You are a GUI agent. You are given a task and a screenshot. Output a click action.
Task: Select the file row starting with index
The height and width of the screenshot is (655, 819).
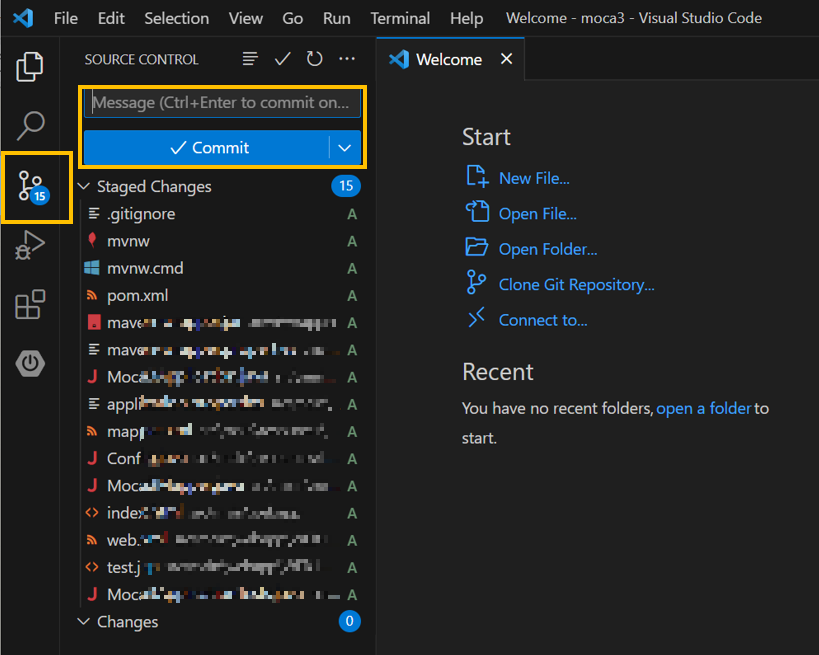coord(221,513)
